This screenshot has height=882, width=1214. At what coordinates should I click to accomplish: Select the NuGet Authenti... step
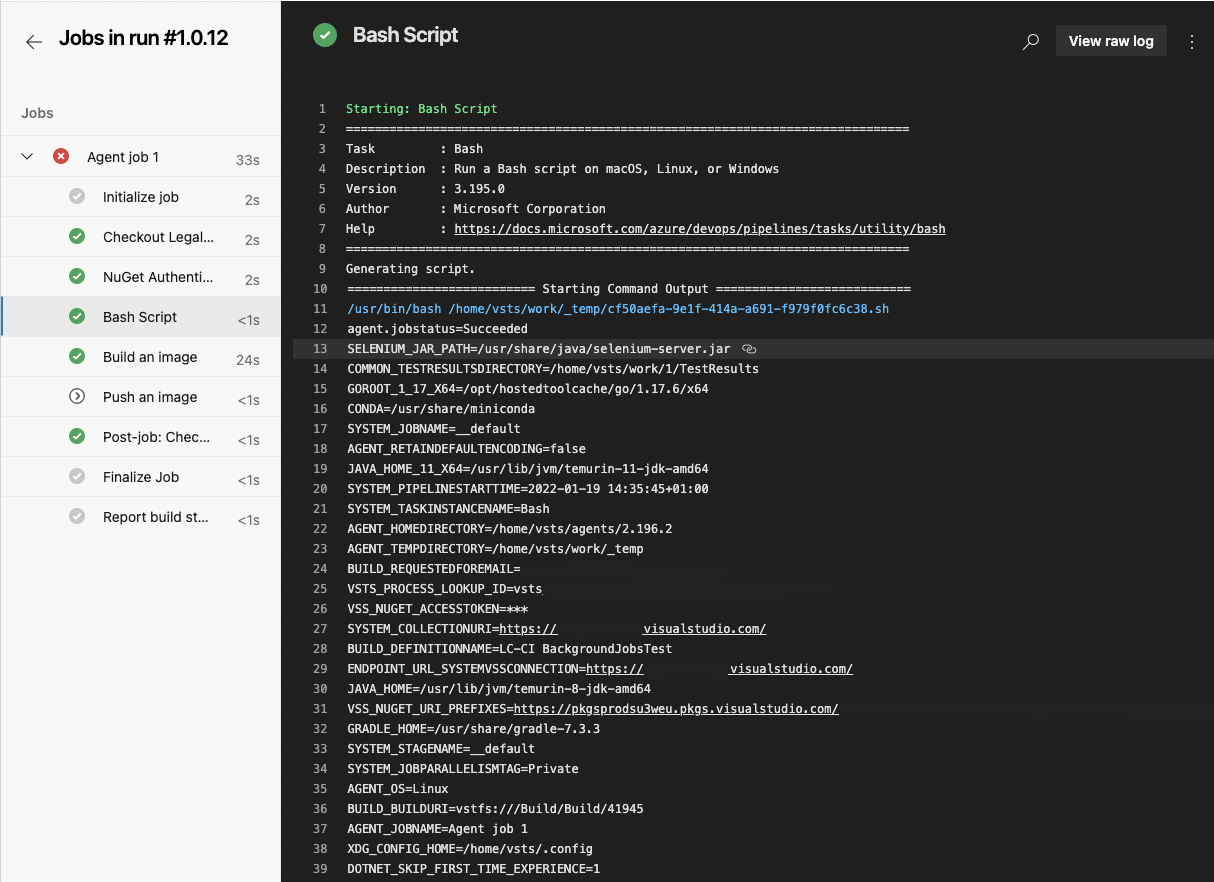coord(141,277)
